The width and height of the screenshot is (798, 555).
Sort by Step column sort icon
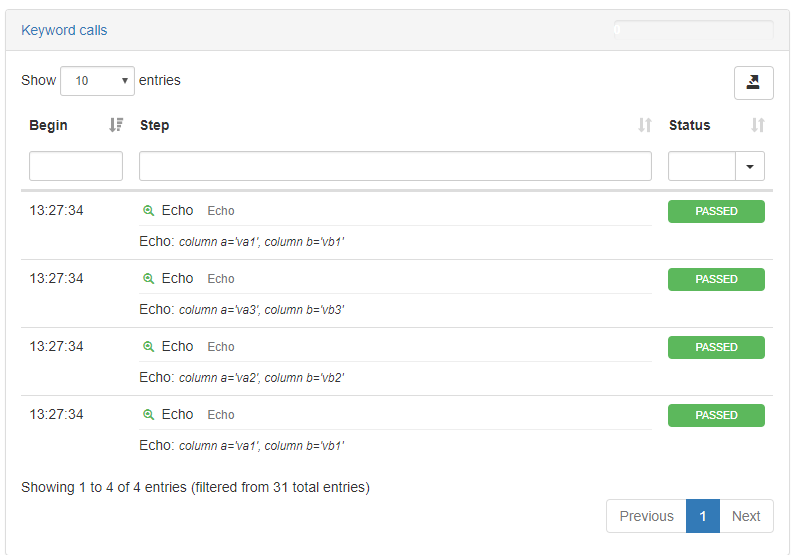tap(645, 125)
